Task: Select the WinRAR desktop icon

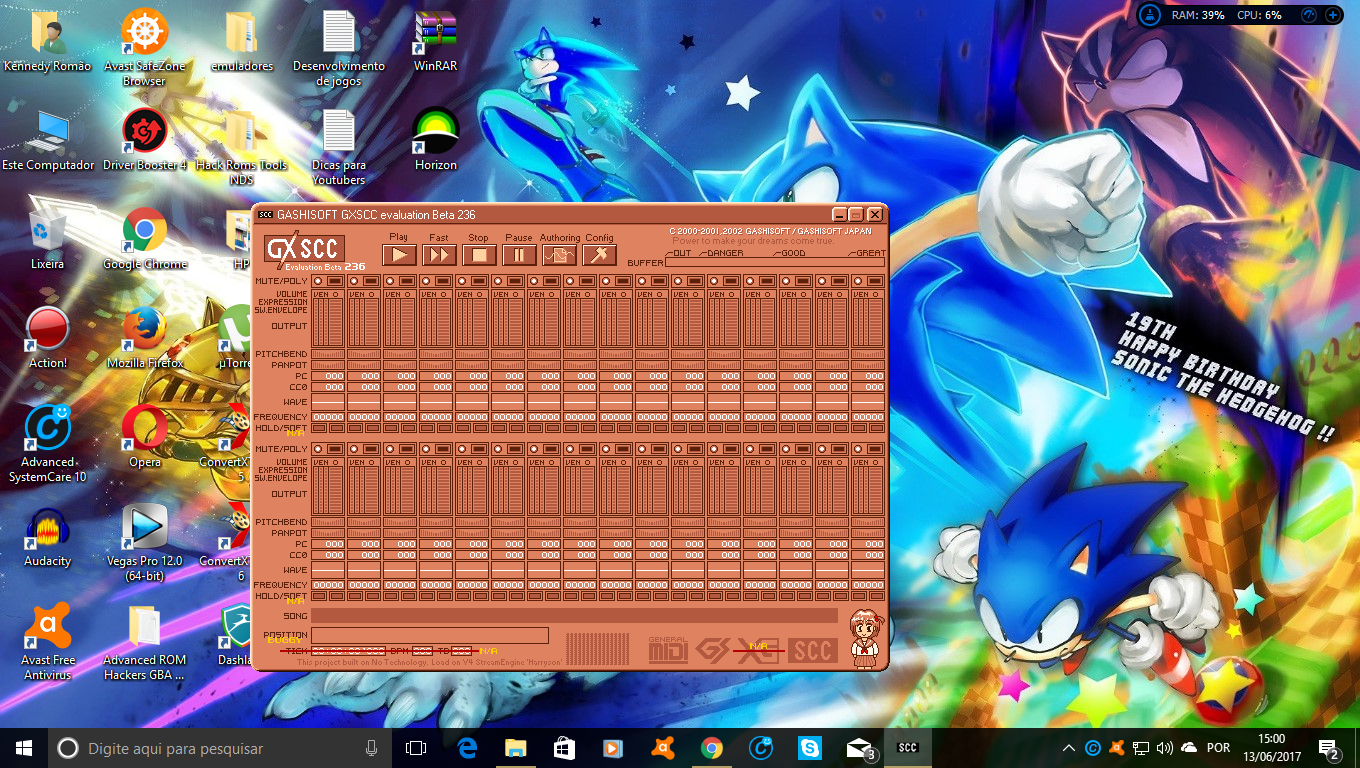Action: point(435,41)
